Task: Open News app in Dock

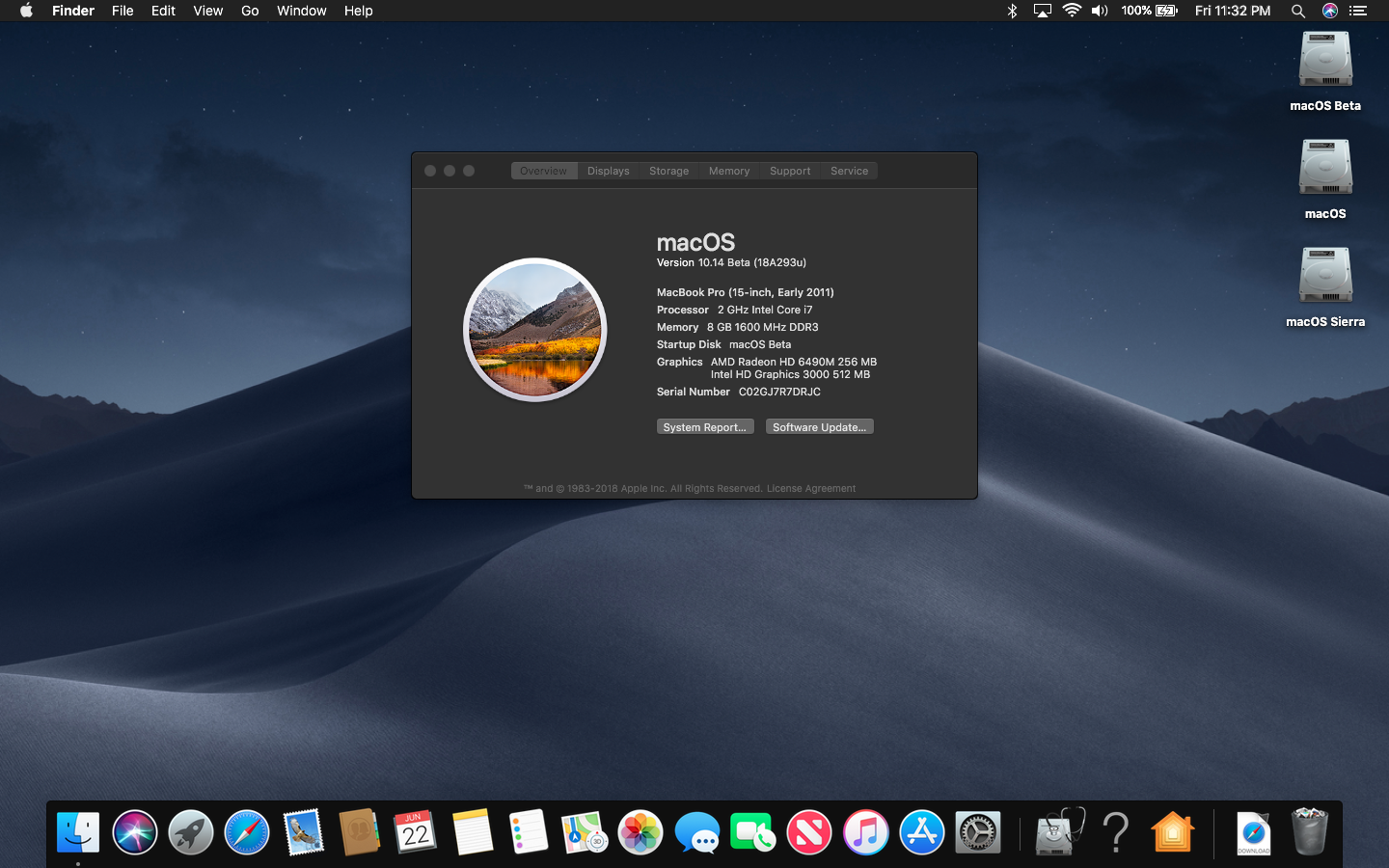Action: click(x=809, y=832)
